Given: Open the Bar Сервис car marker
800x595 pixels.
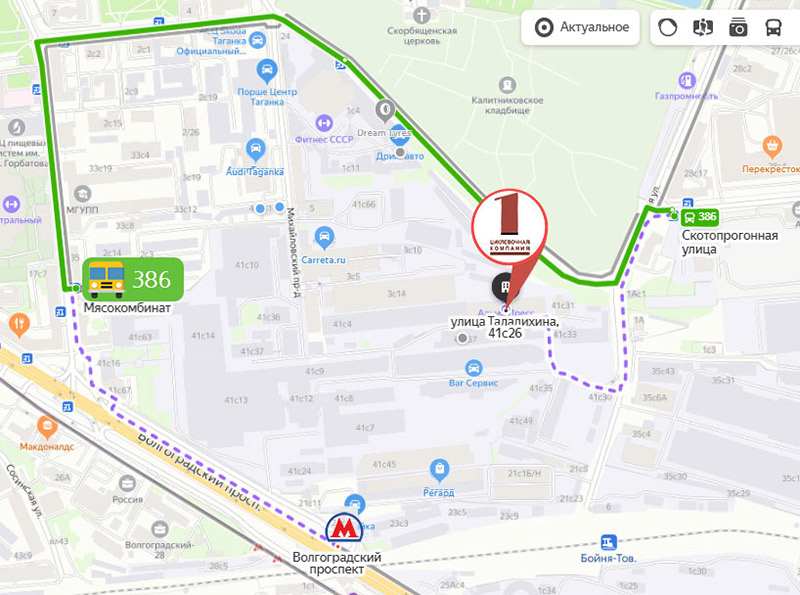Looking at the screenshot, I should point(473,368).
